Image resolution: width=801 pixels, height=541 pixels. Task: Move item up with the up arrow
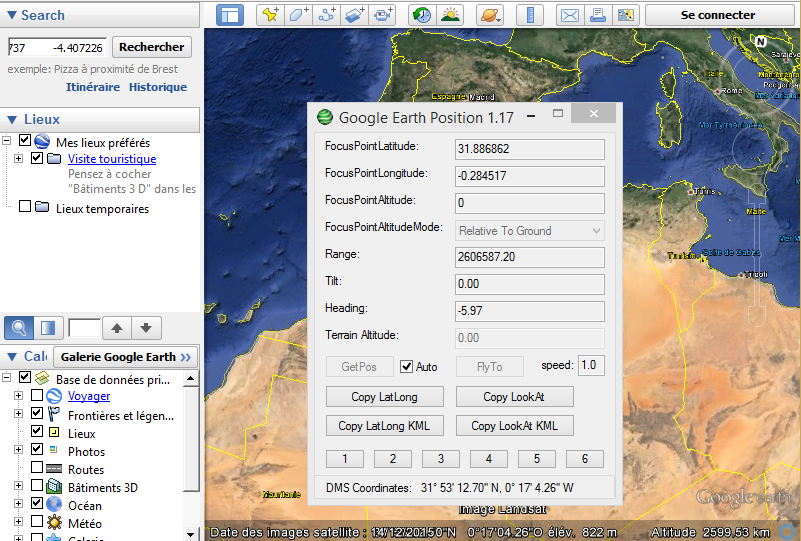tap(117, 328)
